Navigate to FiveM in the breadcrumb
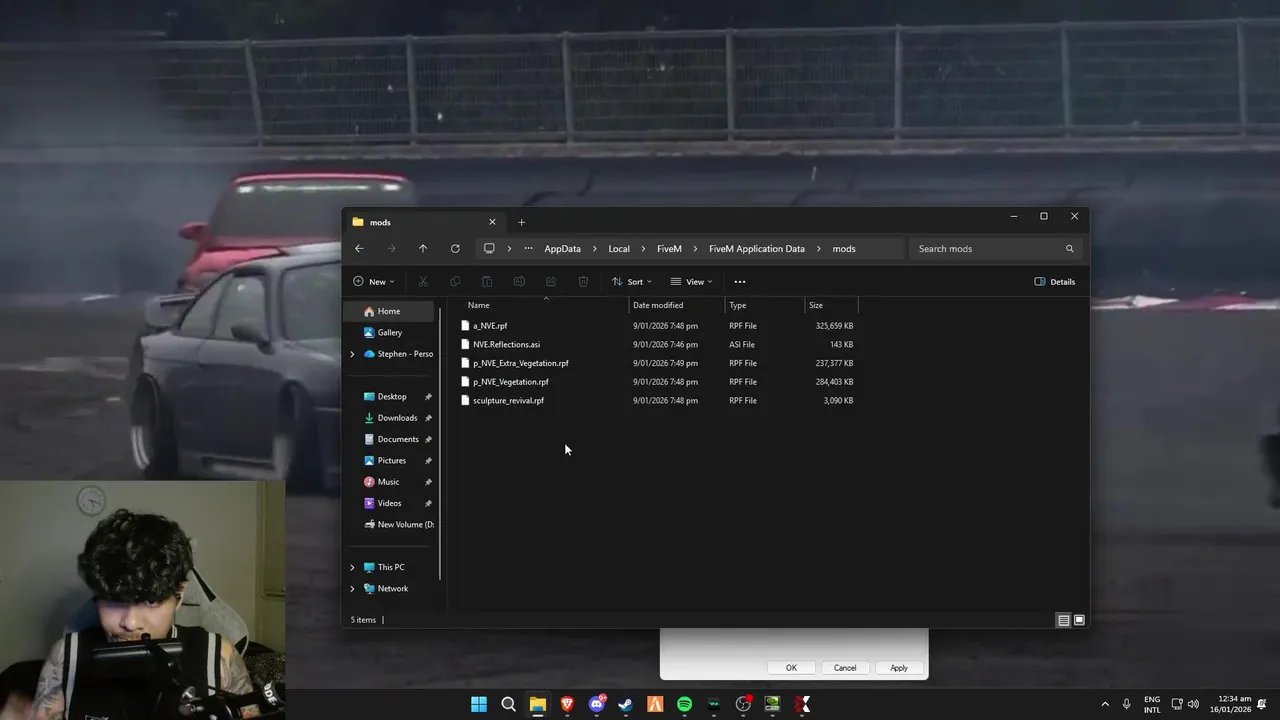This screenshot has width=1280, height=720. [x=669, y=249]
